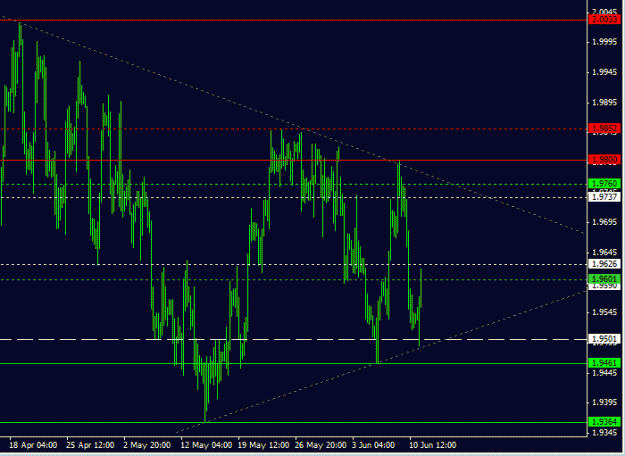Viewport: 625px width, 456px height.
Task: Click the 1.9395 price axis value
Action: [604, 403]
